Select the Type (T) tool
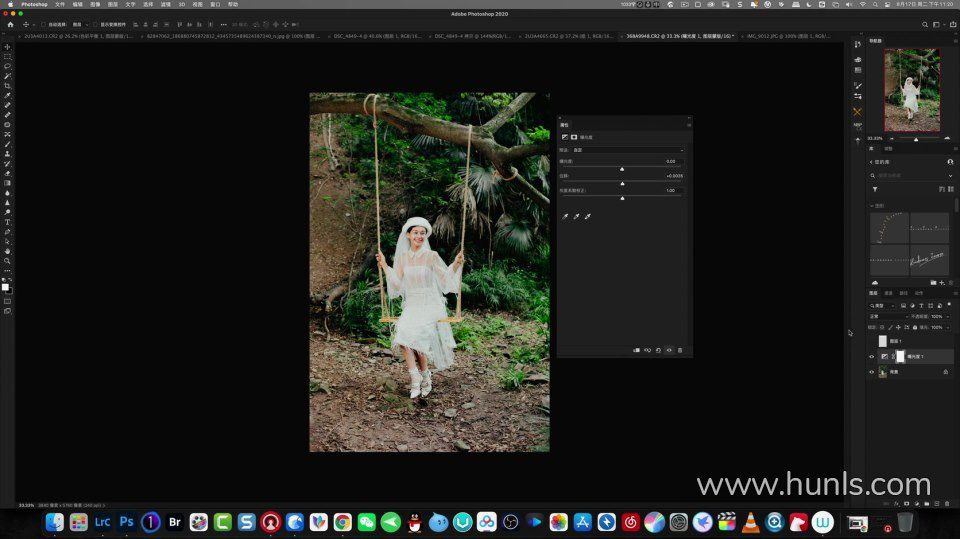The width and height of the screenshot is (960, 539). pyautogui.click(x=7, y=222)
